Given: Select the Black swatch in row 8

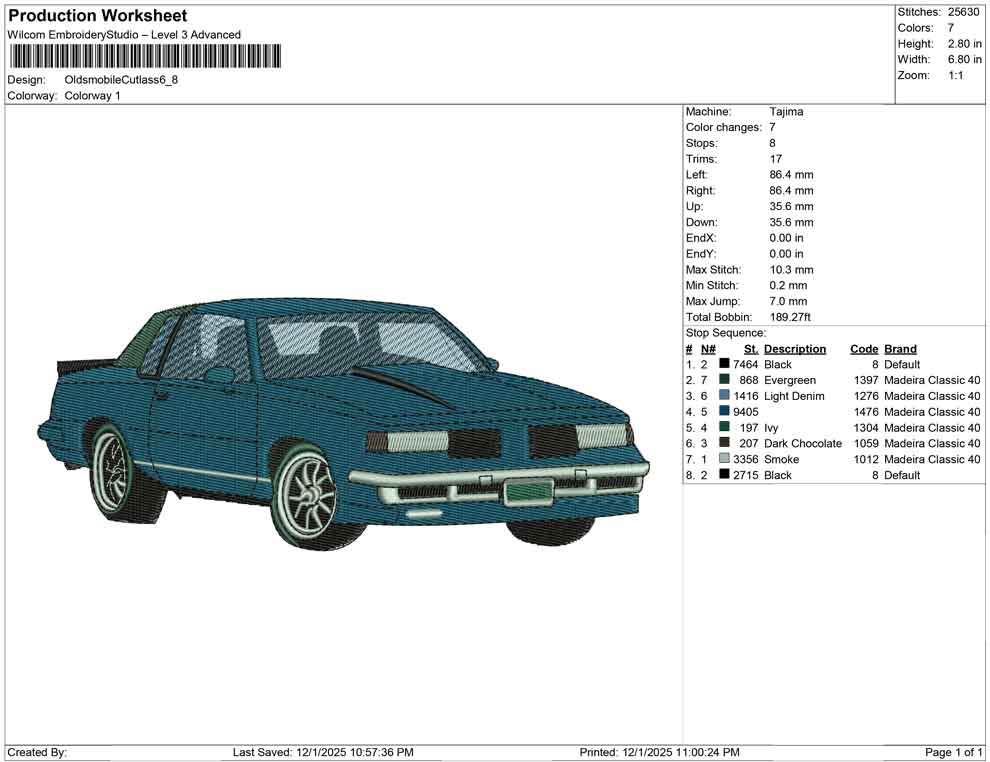Looking at the screenshot, I should [724, 475].
